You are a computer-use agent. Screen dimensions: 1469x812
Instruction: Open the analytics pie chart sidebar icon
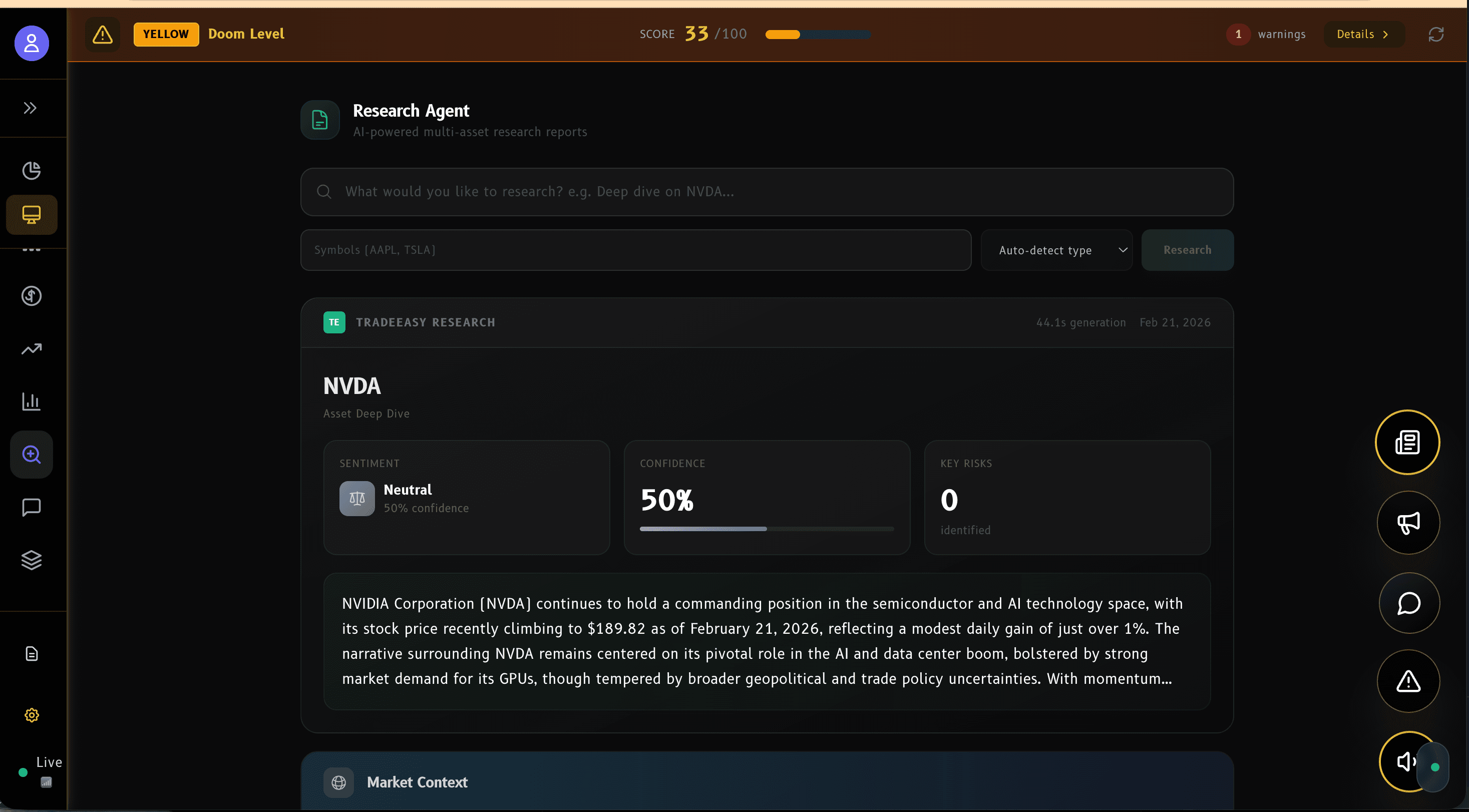31,171
